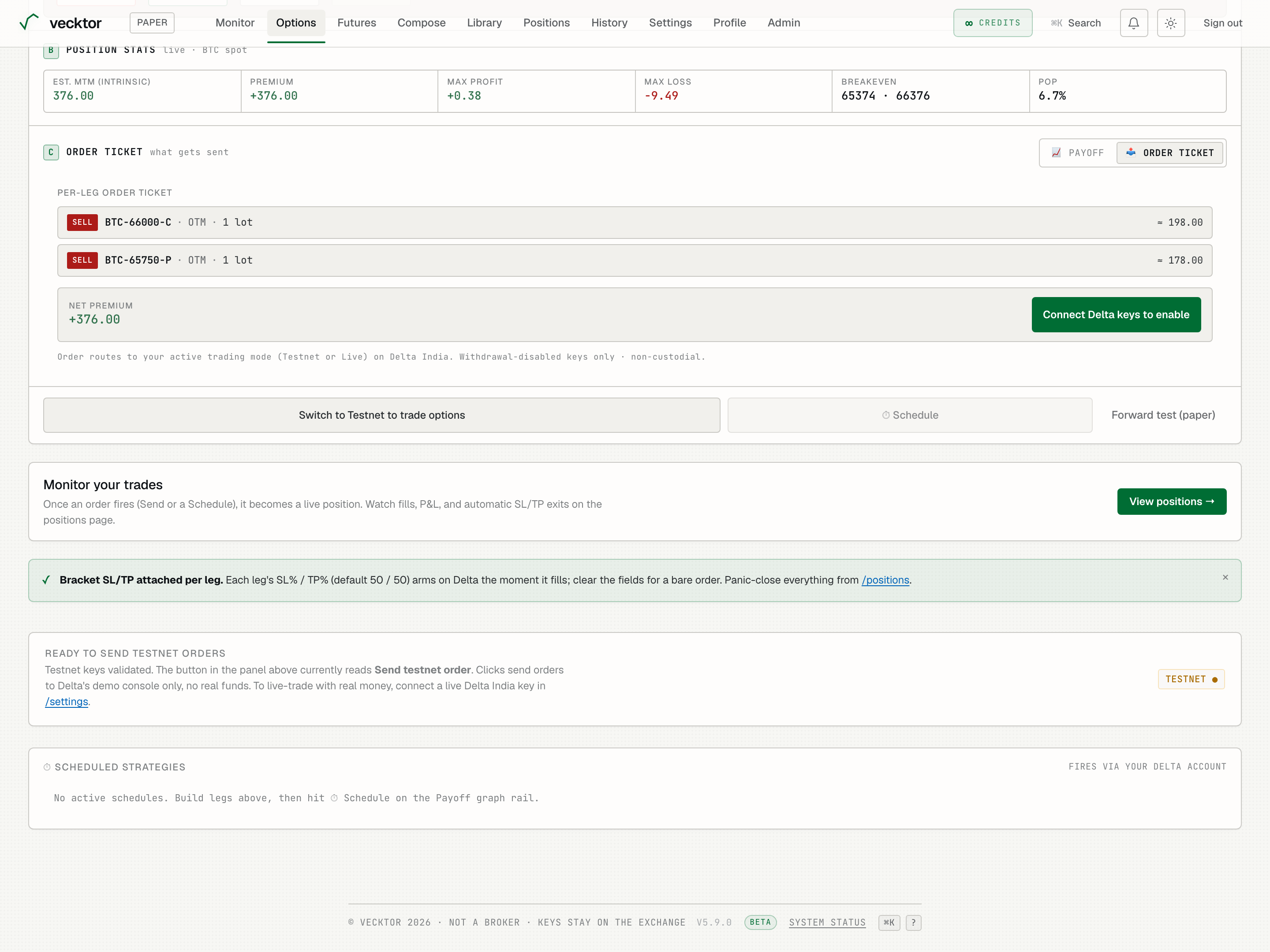Click Connect Delta keys to enable
The image size is (1270, 952).
(1116, 314)
